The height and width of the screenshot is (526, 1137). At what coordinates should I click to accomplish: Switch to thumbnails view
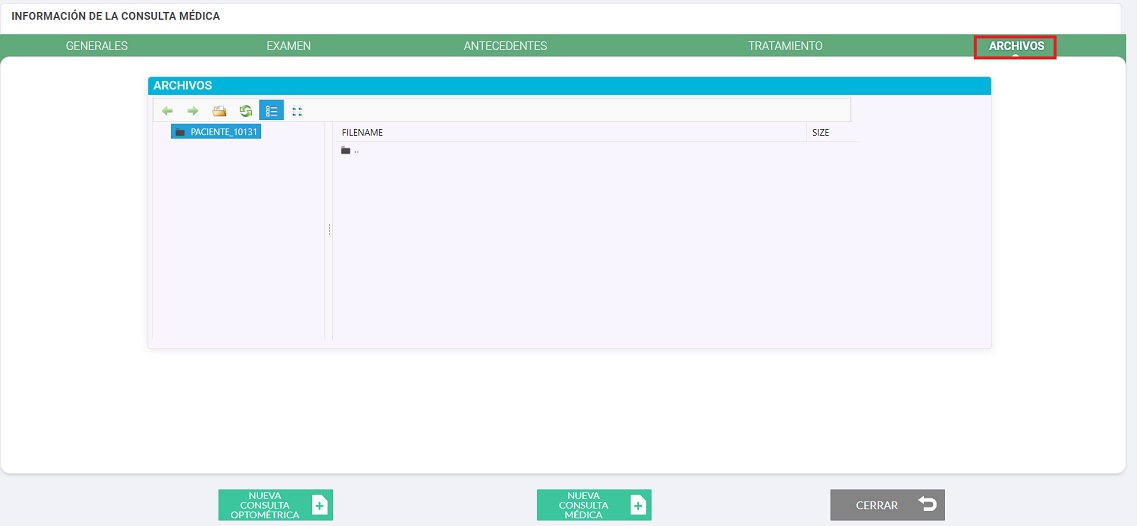(x=297, y=111)
